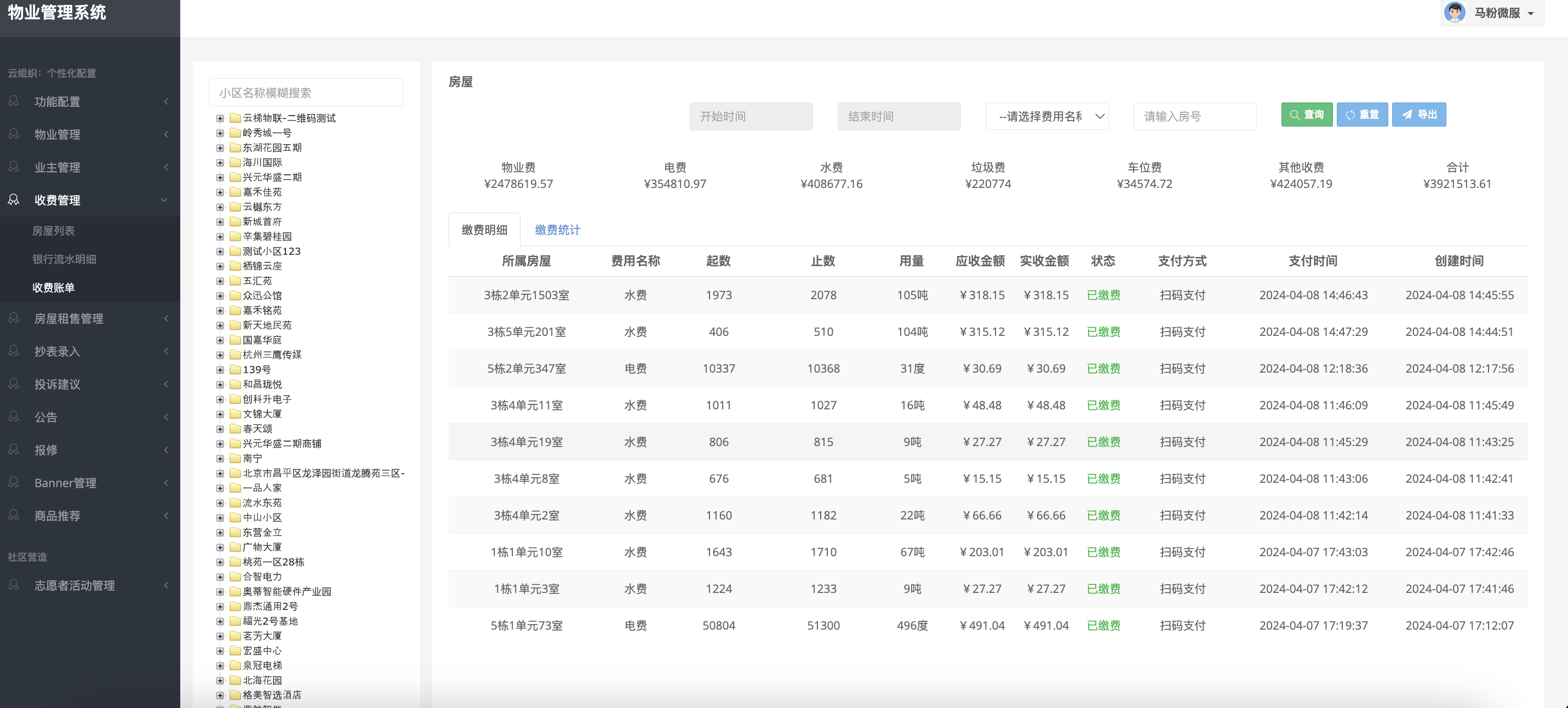Select the 缴费明细 tab
The height and width of the screenshot is (708, 1568).
point(484,230)
